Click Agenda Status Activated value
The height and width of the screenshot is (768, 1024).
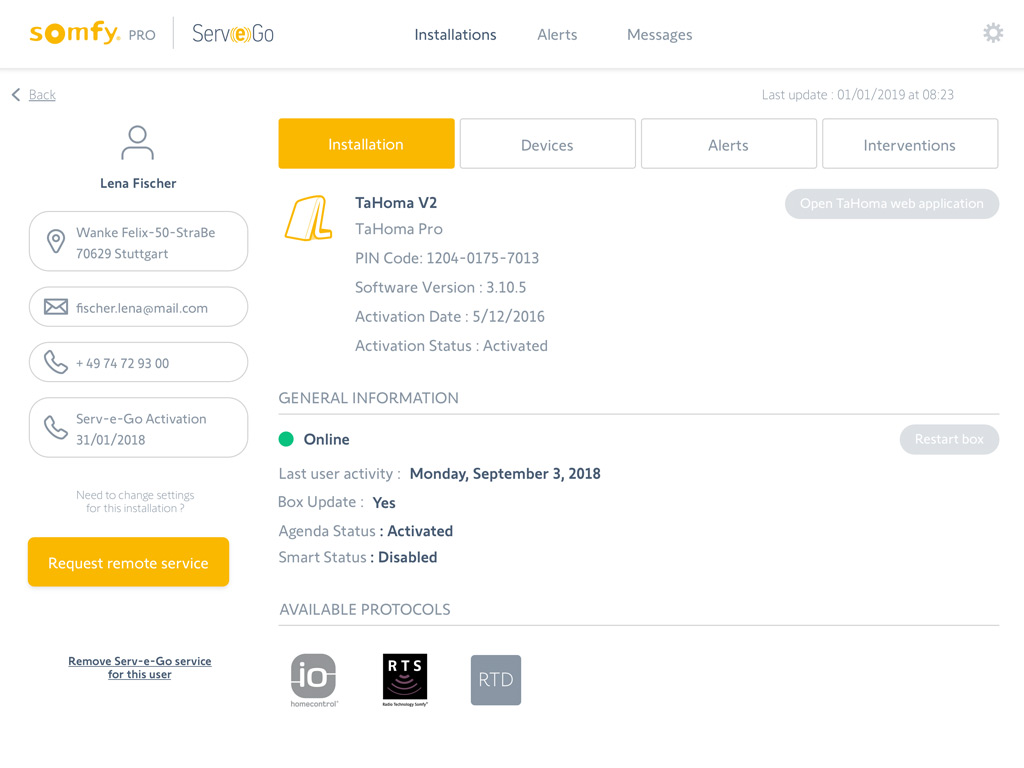(x=420, y=531)
